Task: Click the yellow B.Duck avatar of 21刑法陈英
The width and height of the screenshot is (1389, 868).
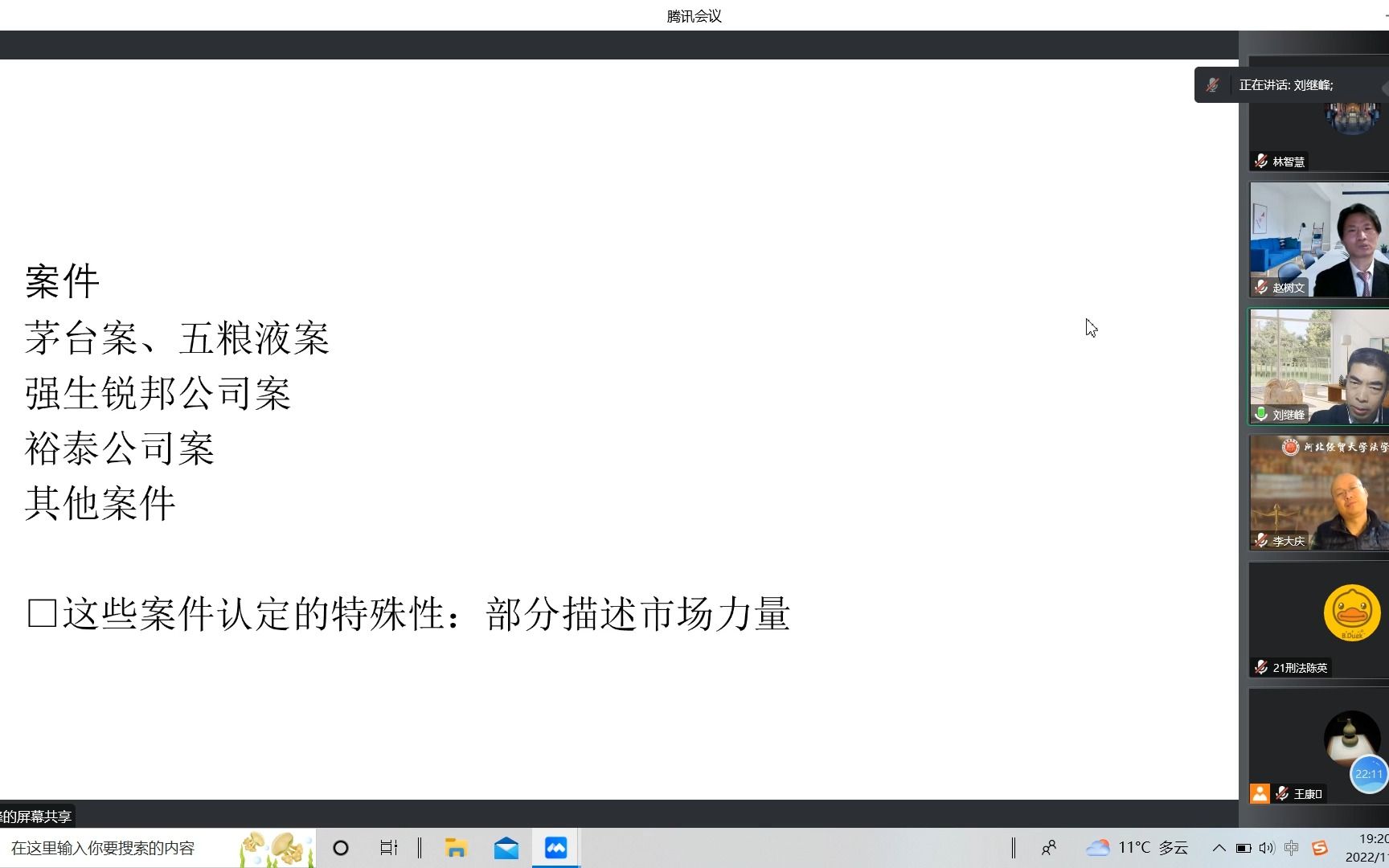Action: tap(1352, 612)
